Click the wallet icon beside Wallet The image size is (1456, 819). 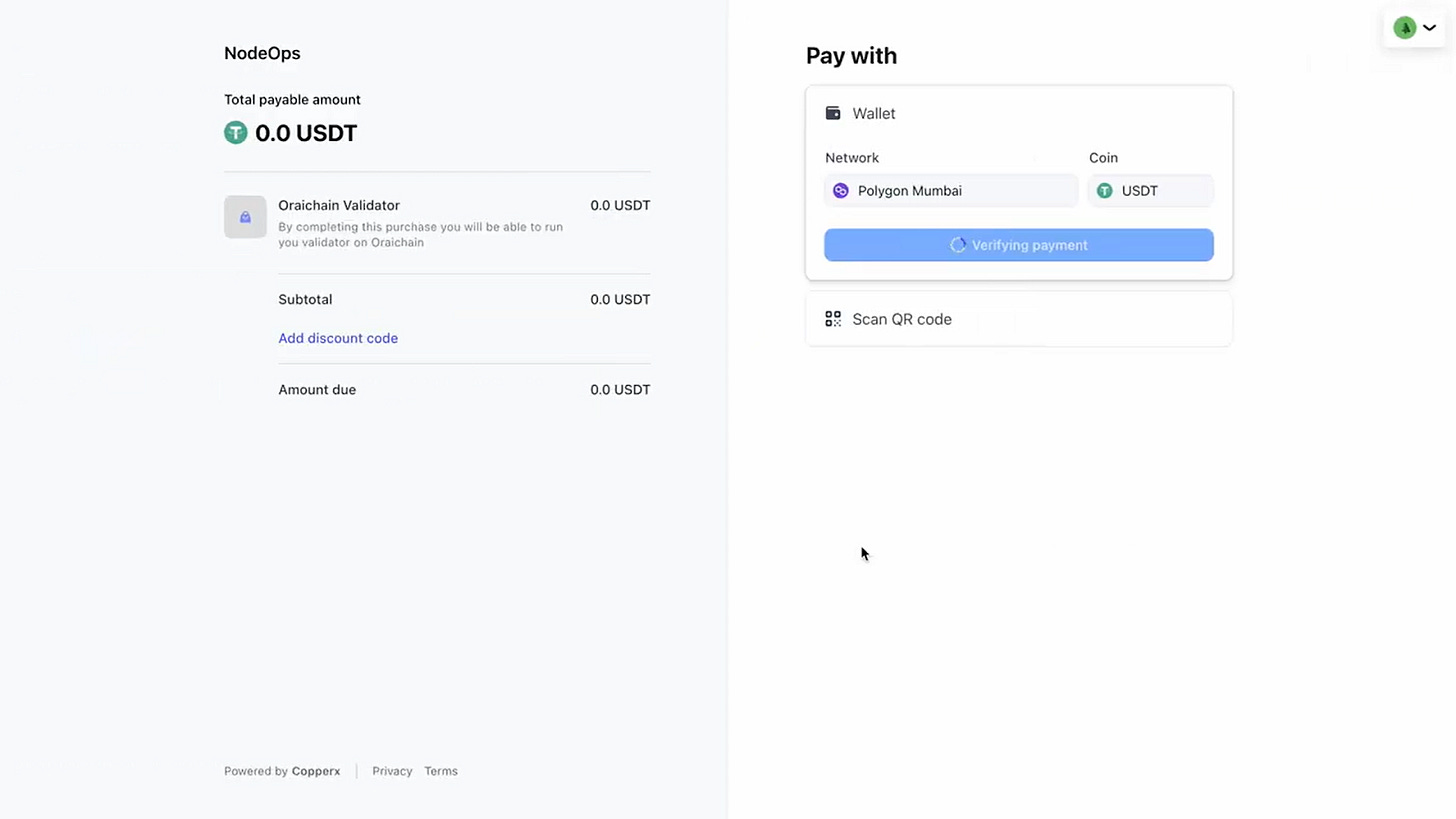(x=833, y=113)
